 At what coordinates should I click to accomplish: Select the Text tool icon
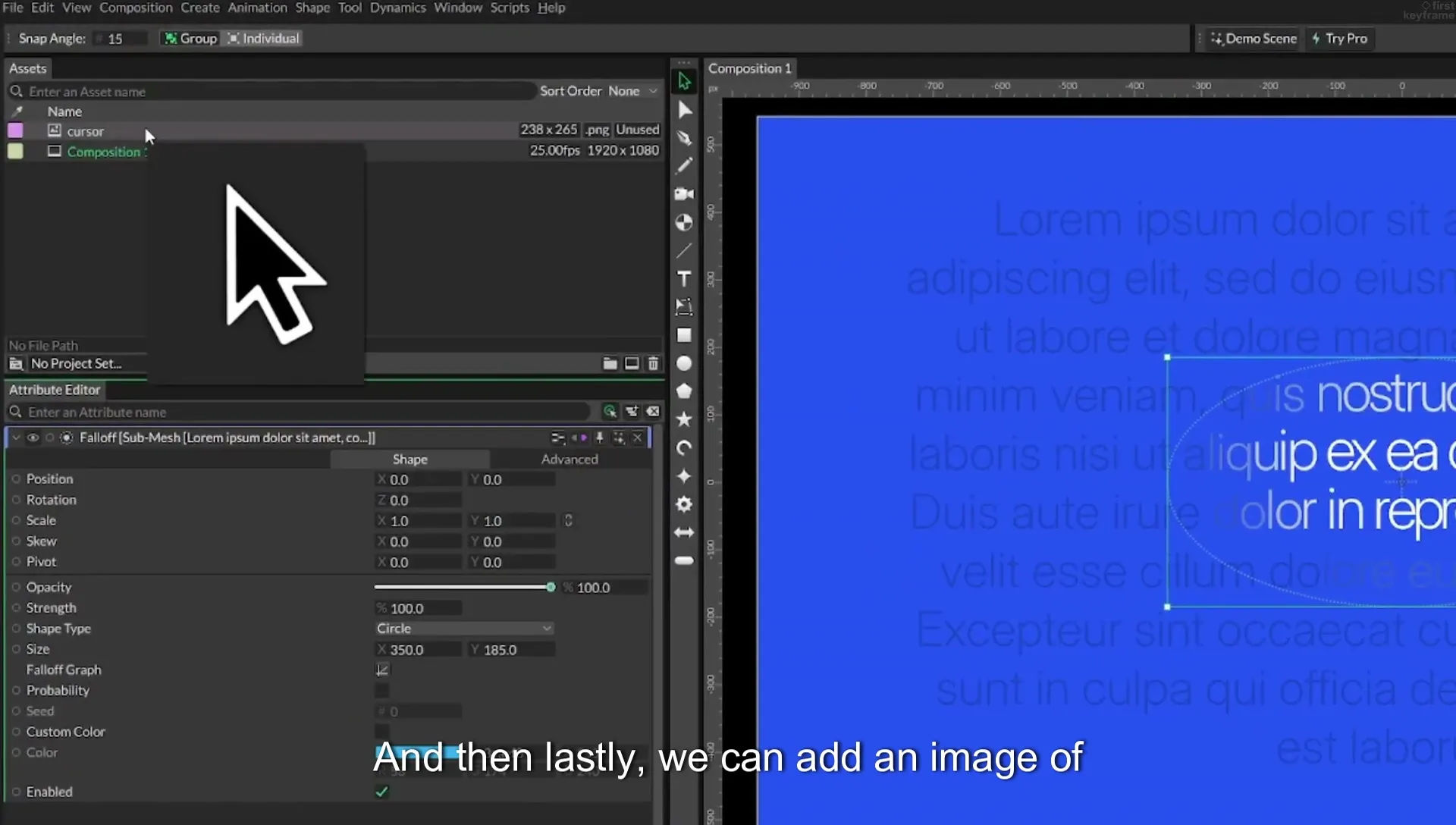(684, 279)
